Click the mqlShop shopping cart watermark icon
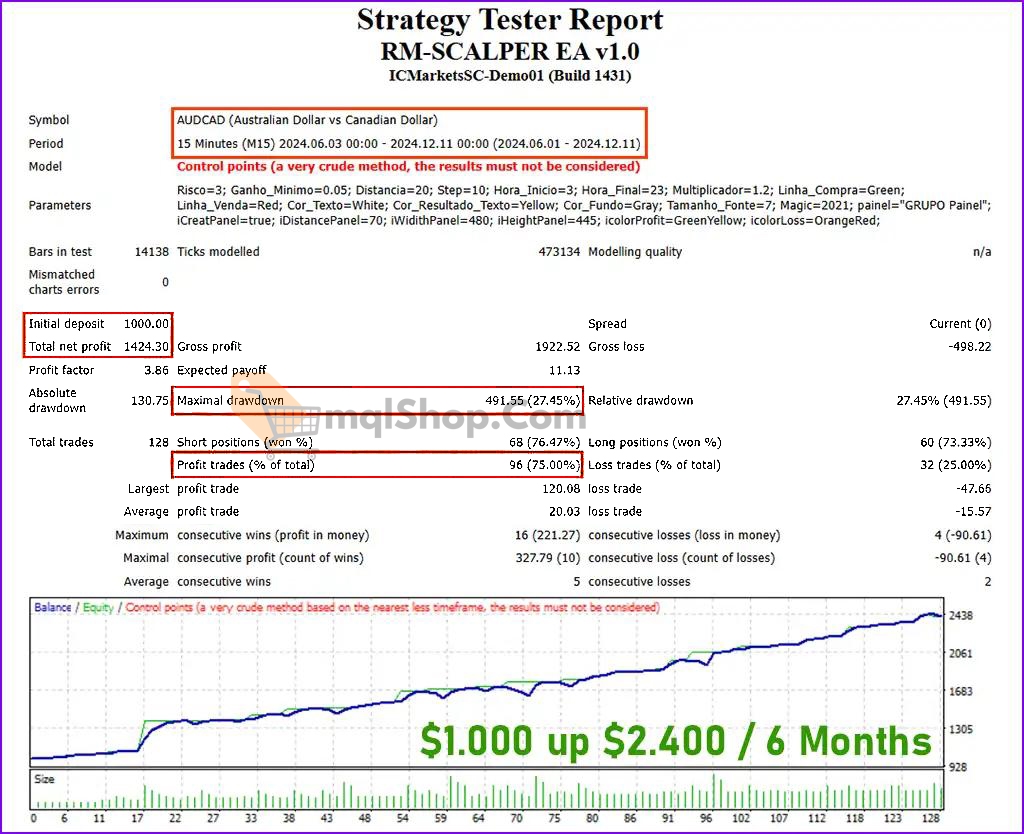This screenshot has height=834, width=1024. [x=289, y=413]
